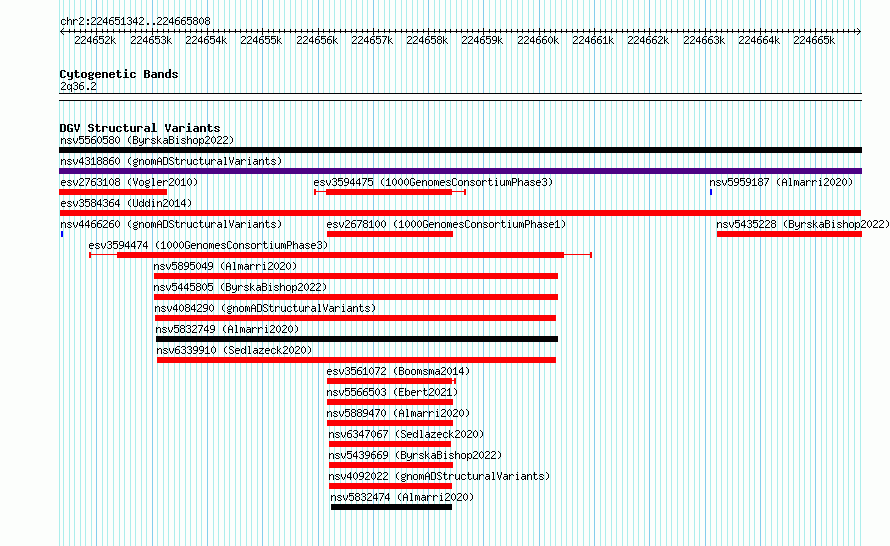Open the nsv5832474 (Almarri2020) label
Image resolution: width=890 pixels, height=546 pixels.
click(402, 497)
